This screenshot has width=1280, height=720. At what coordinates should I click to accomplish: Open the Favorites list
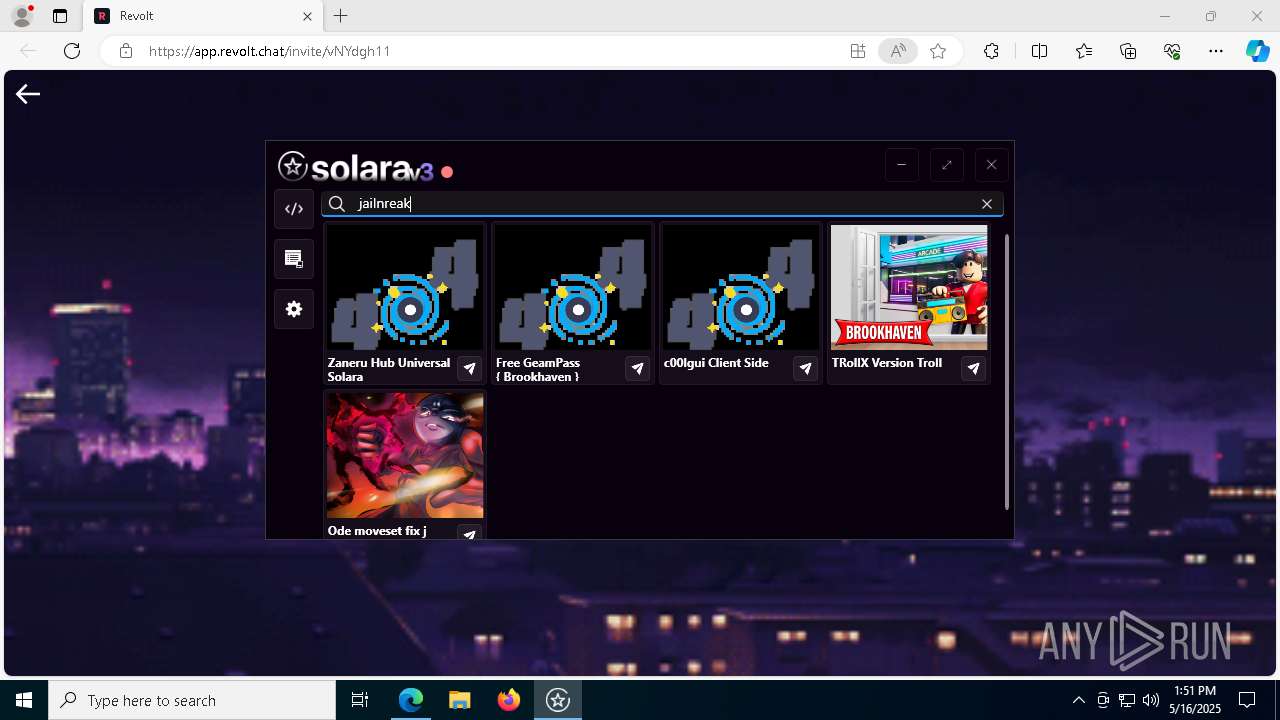pos(1084,51)
